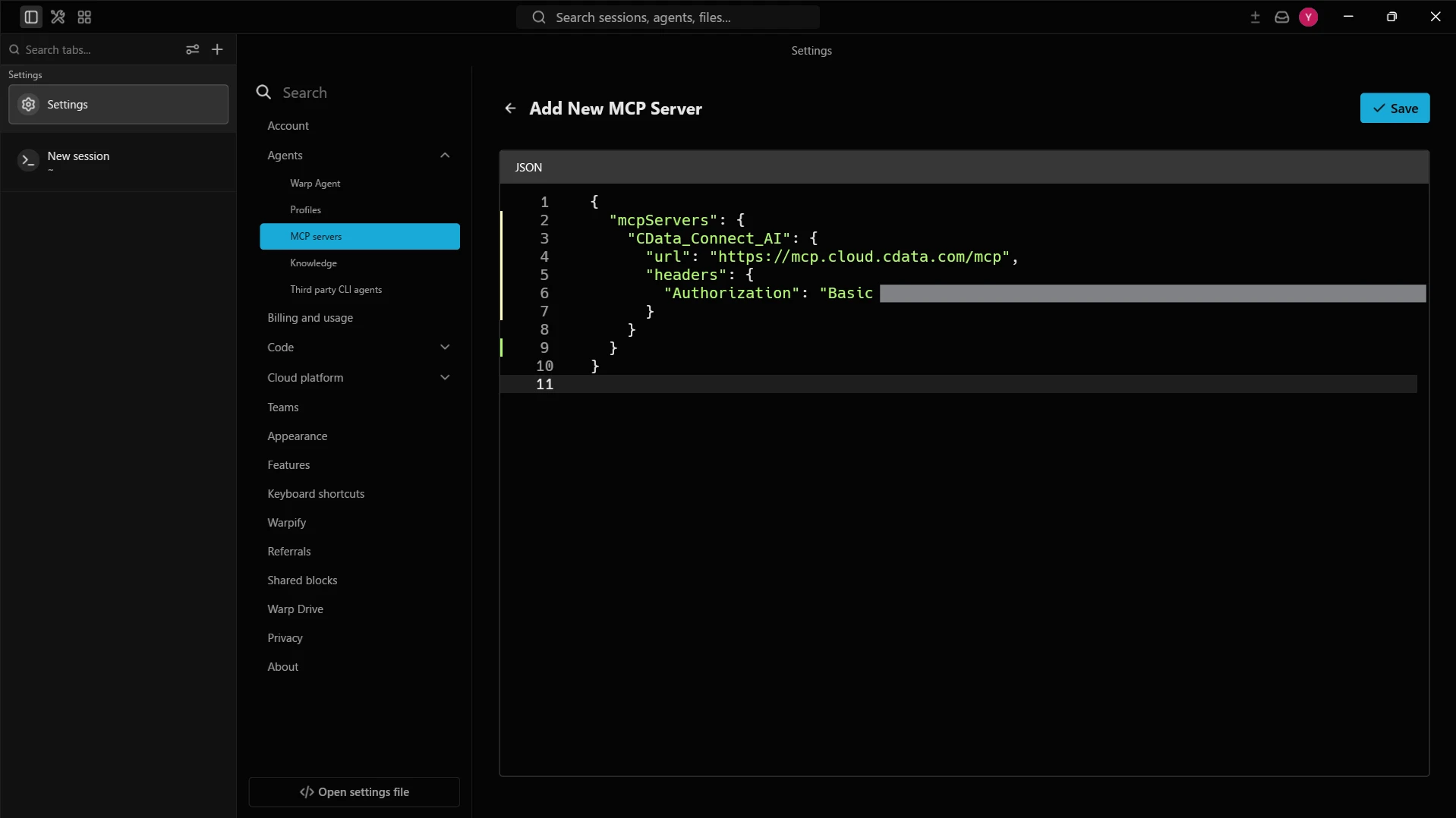Add a new tab with plus icon
This screenshot has height=818, width=1456.
(217, 49)
